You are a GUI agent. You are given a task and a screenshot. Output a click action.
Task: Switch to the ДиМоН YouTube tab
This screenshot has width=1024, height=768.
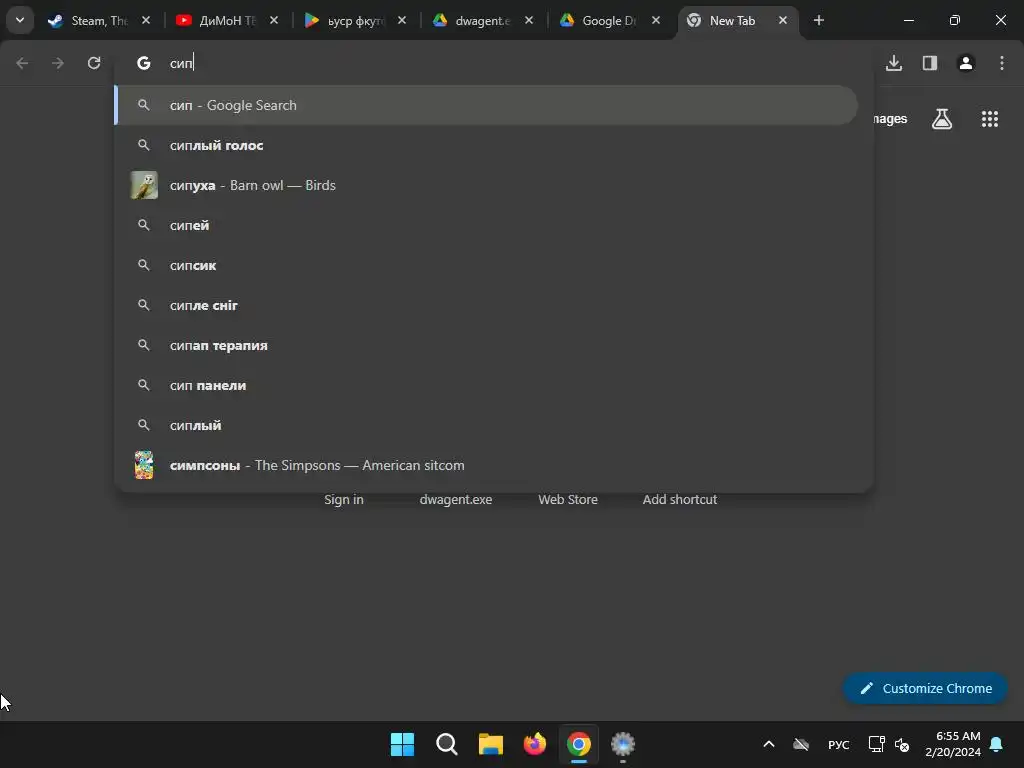pyautogui.click(x=227, y=20)
